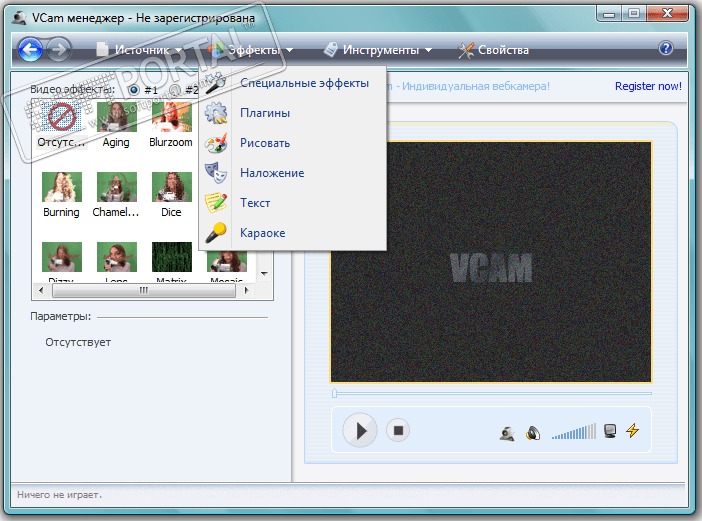Apply the Matrix effect thumbnail
The image size is (702, 521).
pos(171,262)
